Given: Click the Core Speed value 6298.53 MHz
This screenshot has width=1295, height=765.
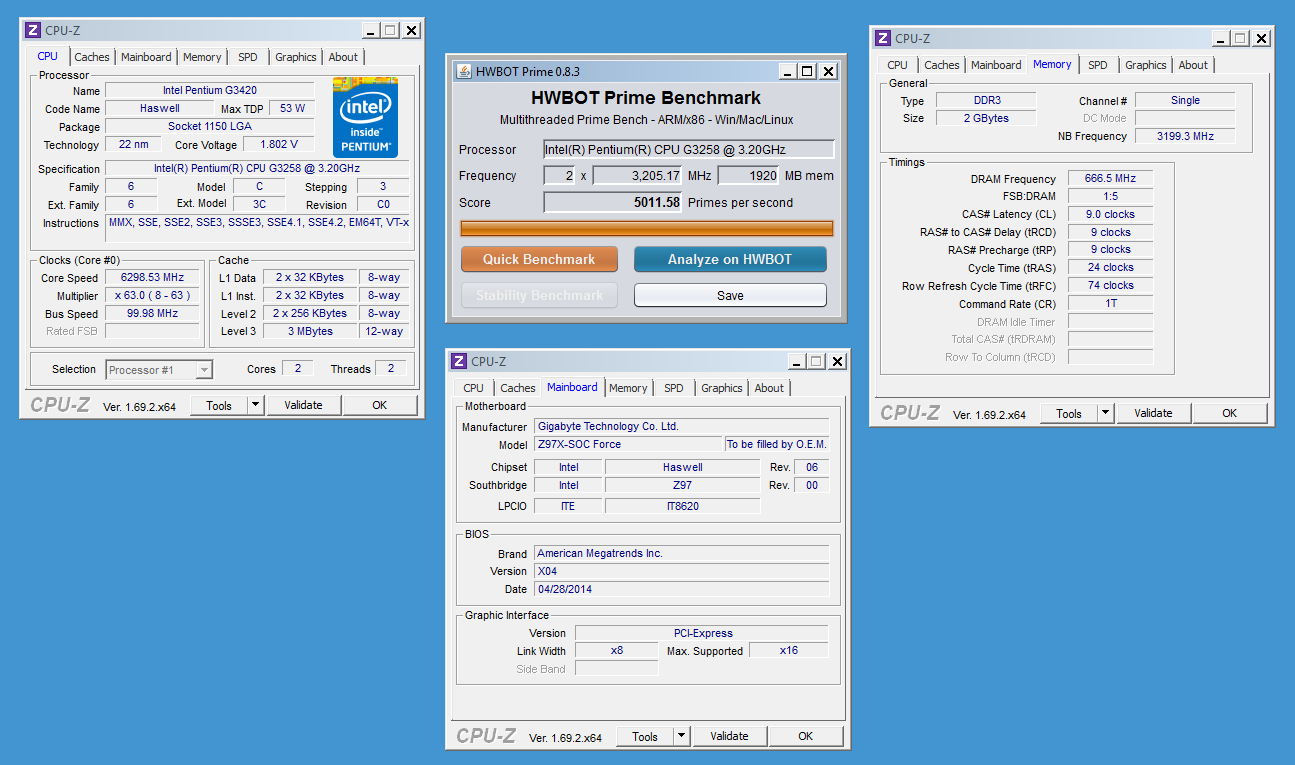Looking at the screenshot, I should pyautogui.click(x=152, y=277).
